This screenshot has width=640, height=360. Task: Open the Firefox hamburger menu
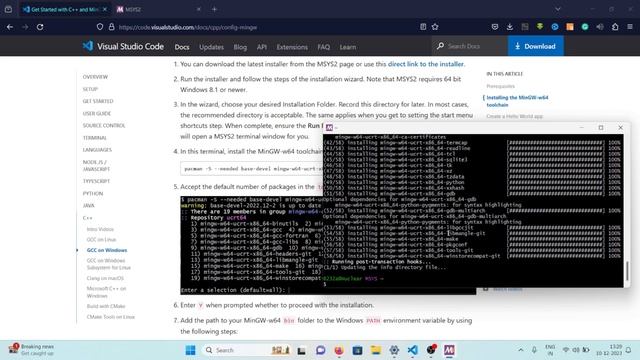(630, 27)
